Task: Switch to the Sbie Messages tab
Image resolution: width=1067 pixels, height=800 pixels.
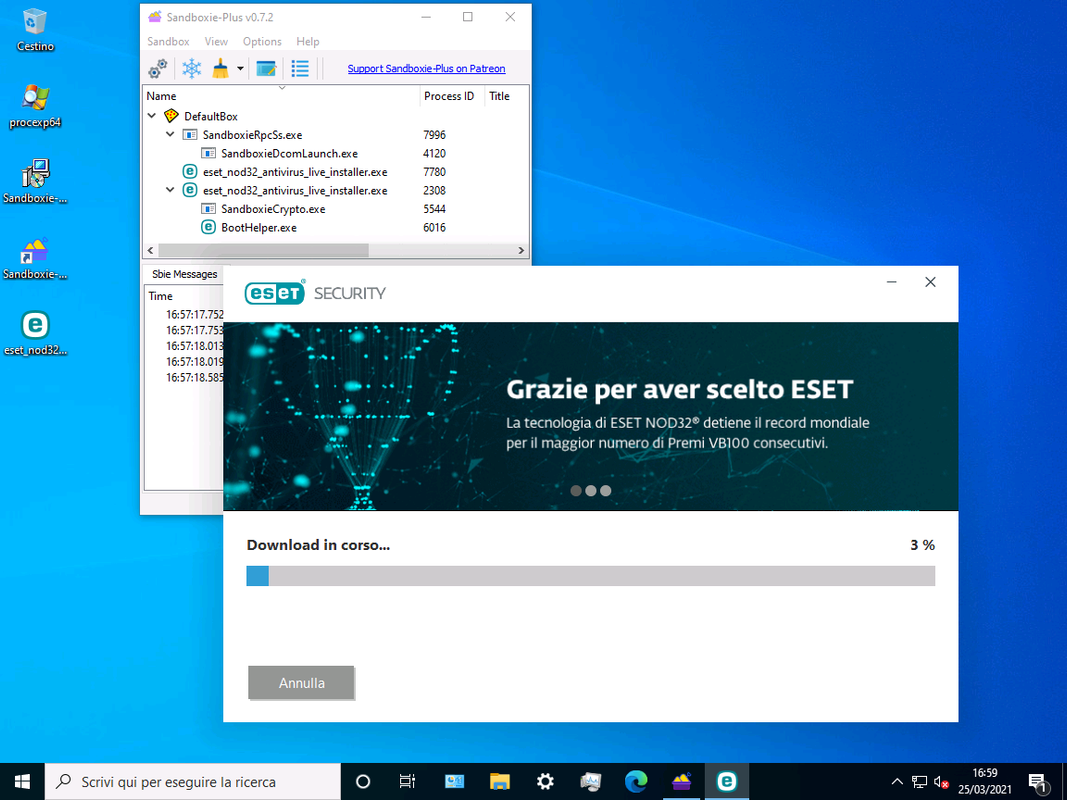Action: (184, 274)
